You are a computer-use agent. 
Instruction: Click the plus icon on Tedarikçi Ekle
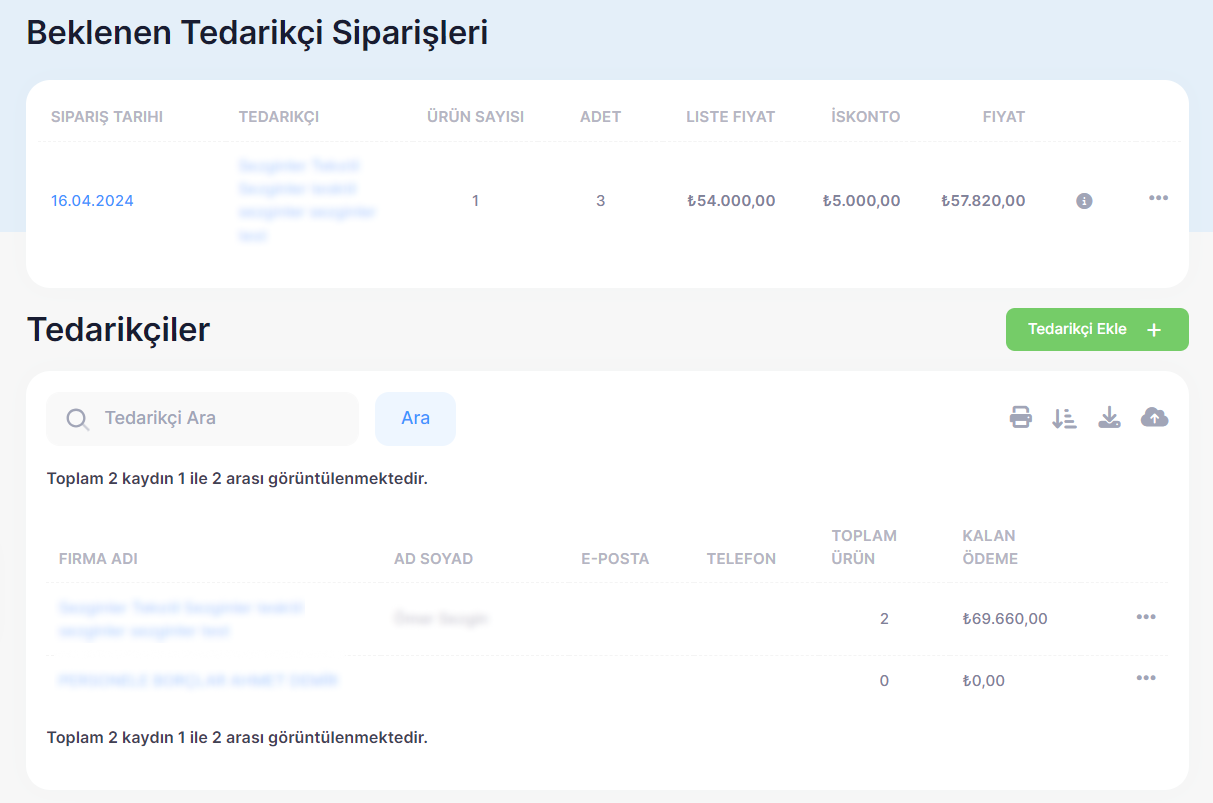tap(1154, 330)
